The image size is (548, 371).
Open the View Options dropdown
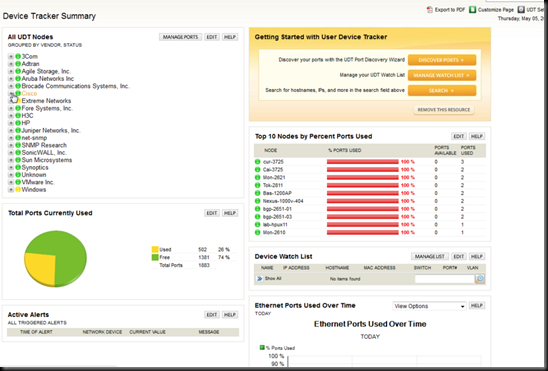(429, 306)
